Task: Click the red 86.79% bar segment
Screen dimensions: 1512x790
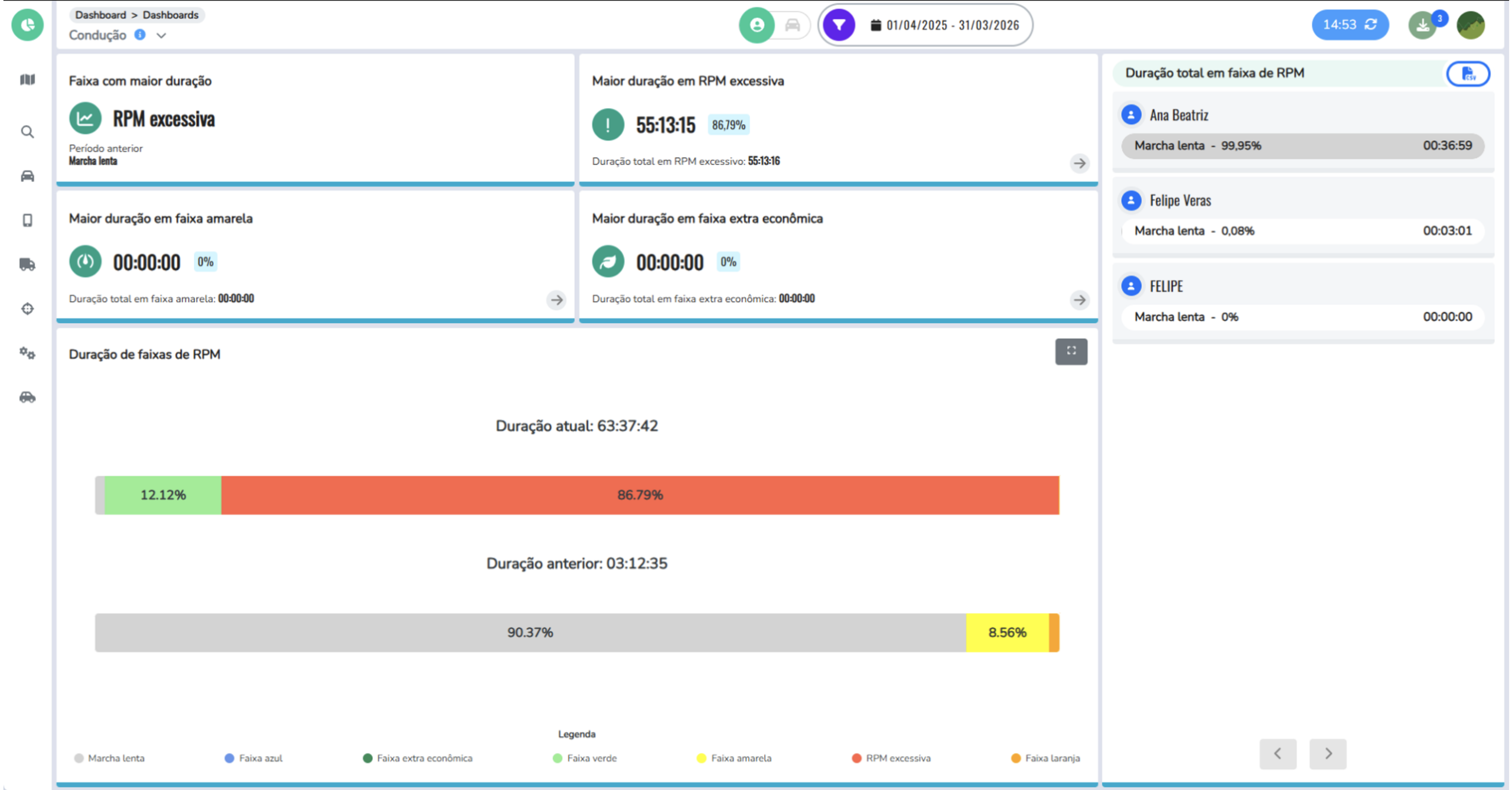Action: coord(640,495)
